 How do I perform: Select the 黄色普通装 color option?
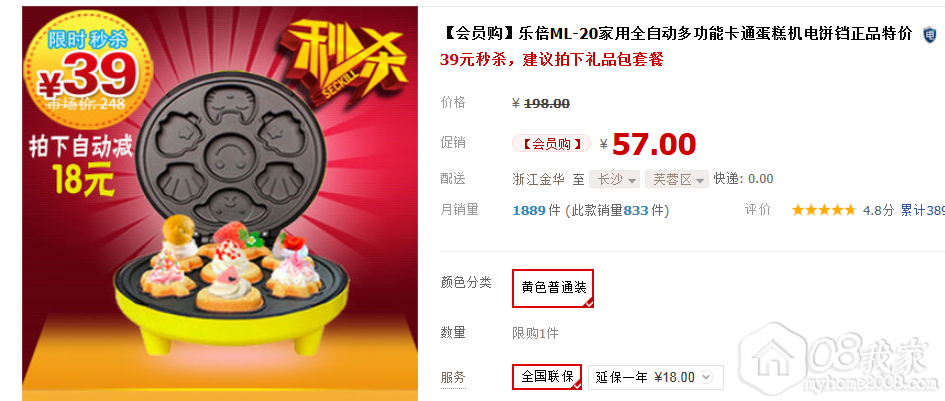tap(553, 288)
